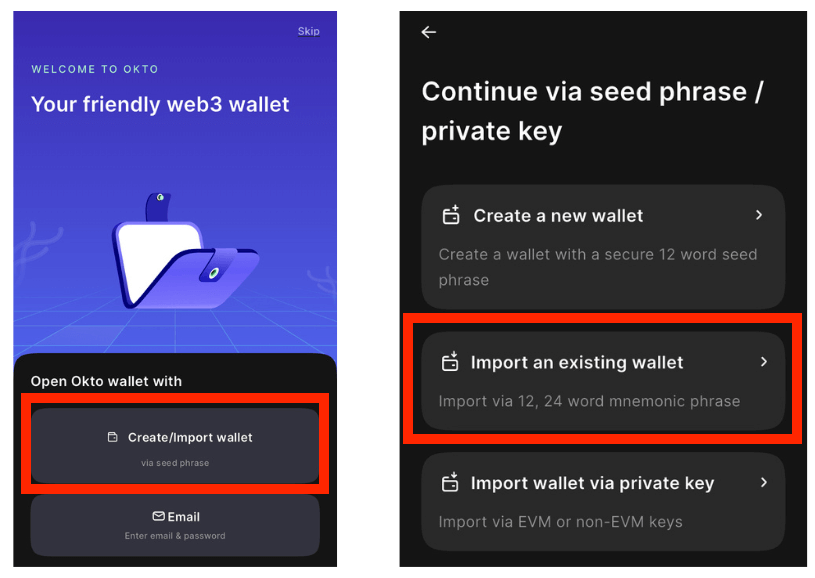Image resolution: width=815 pixels, height=578 pixels.
Task: Select Import an existing wallet option
Action: [x=603, y=381]
